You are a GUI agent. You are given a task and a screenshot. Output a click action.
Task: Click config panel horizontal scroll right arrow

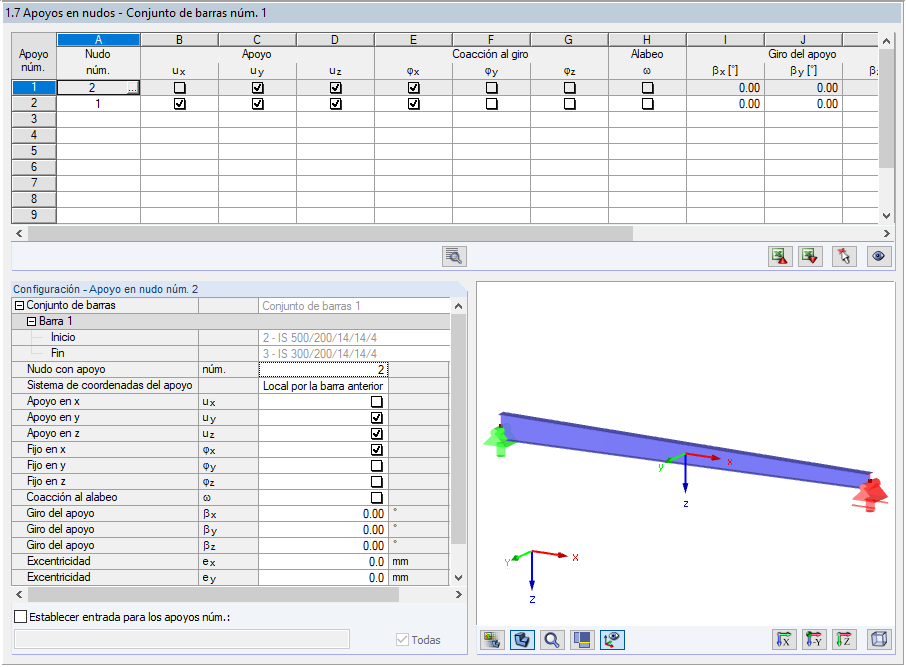click(x=458, y=594)
